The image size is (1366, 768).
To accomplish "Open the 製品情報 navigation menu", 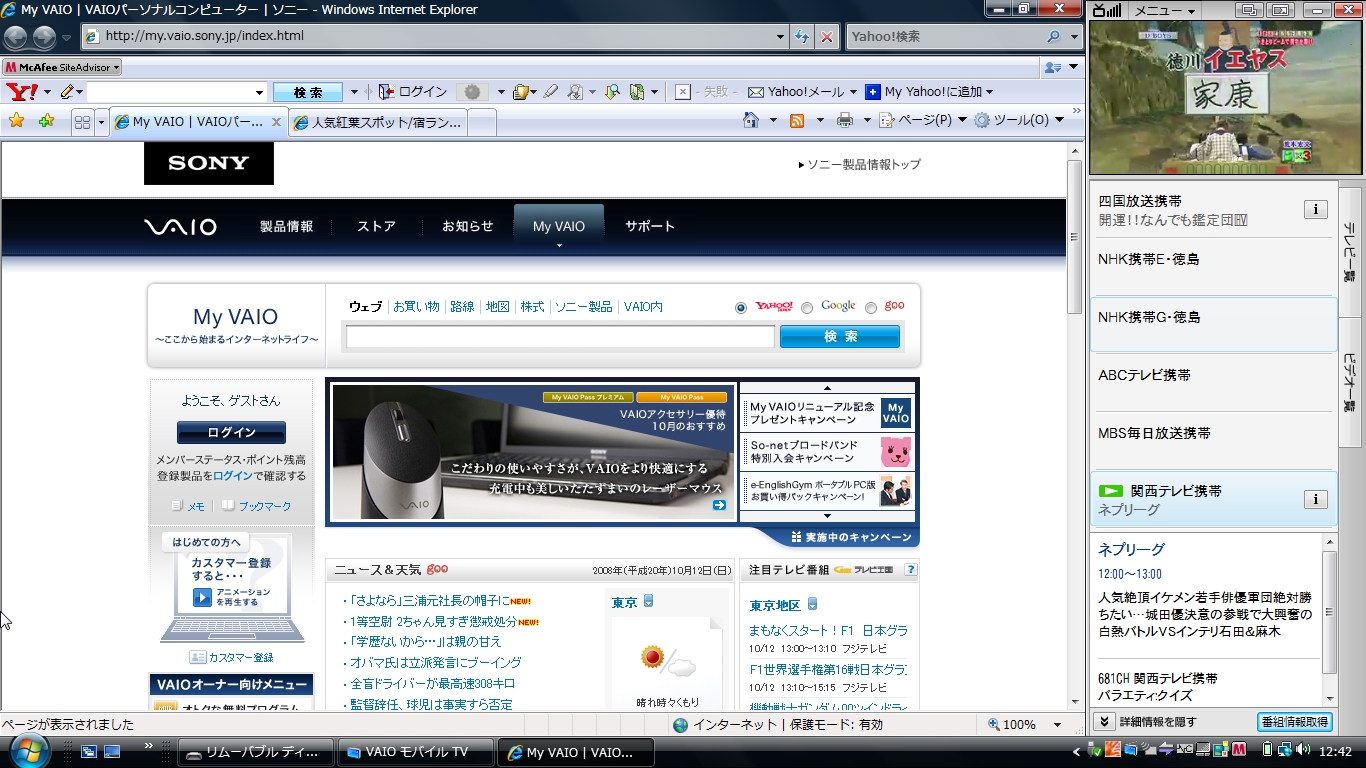I will click(x=286, y=226).
